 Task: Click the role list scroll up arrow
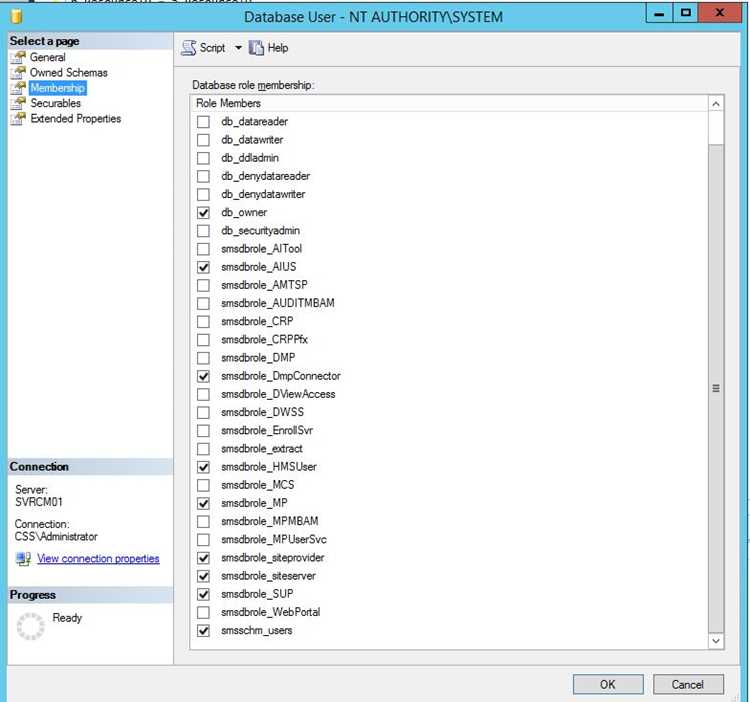tap(716, 104)
